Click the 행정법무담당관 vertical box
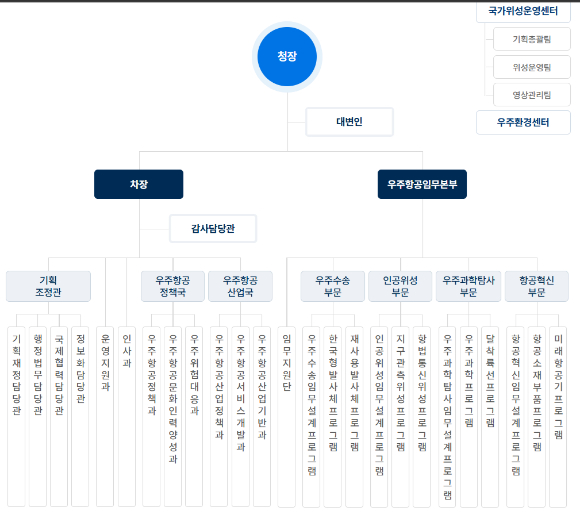This screenshot has height=512, width=580. 38,417
